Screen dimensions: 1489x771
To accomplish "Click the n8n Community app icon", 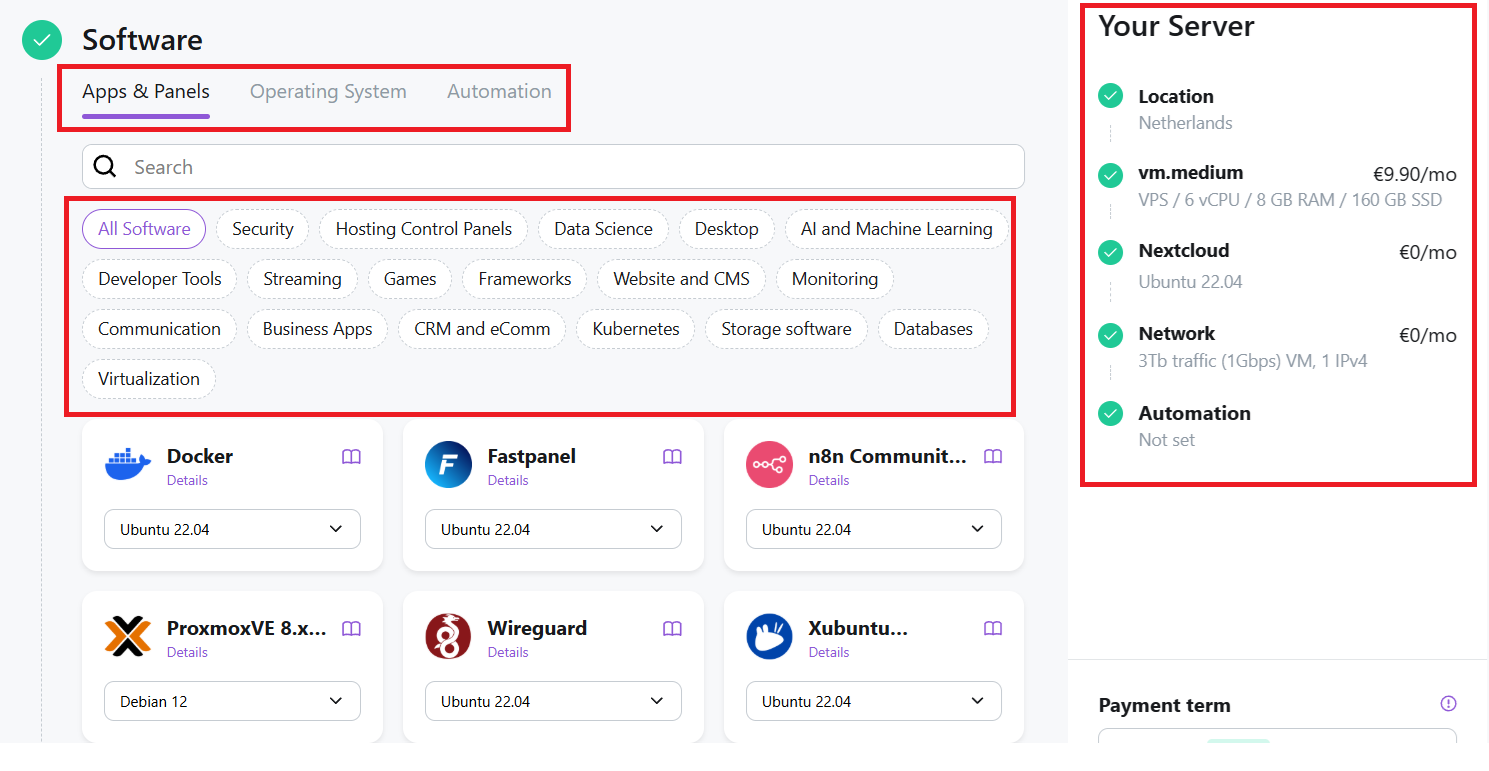I will (769, 466).
